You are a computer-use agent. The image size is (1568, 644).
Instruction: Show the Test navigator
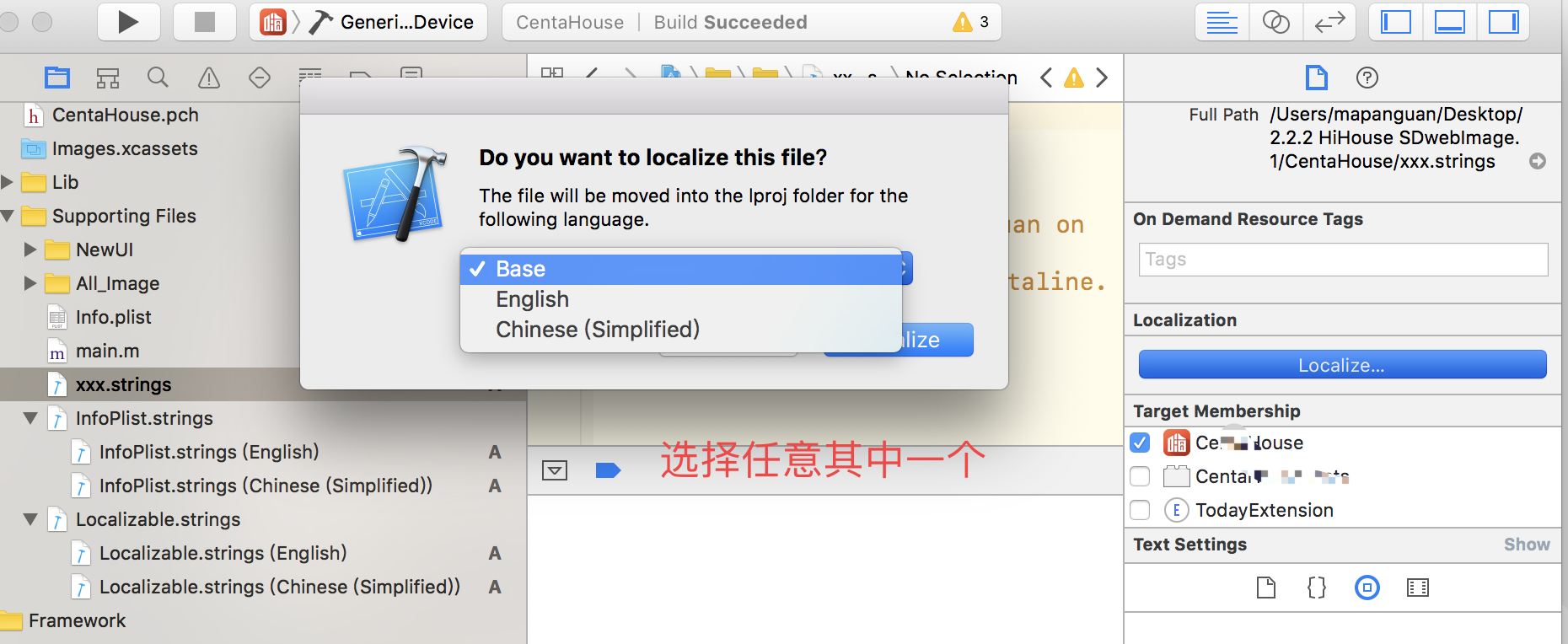pos(260,78)
